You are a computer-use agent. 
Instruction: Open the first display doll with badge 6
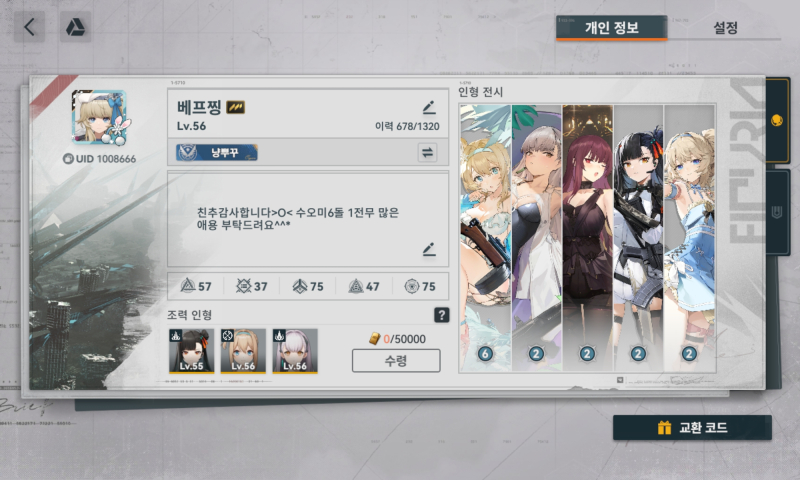[485, 238]
